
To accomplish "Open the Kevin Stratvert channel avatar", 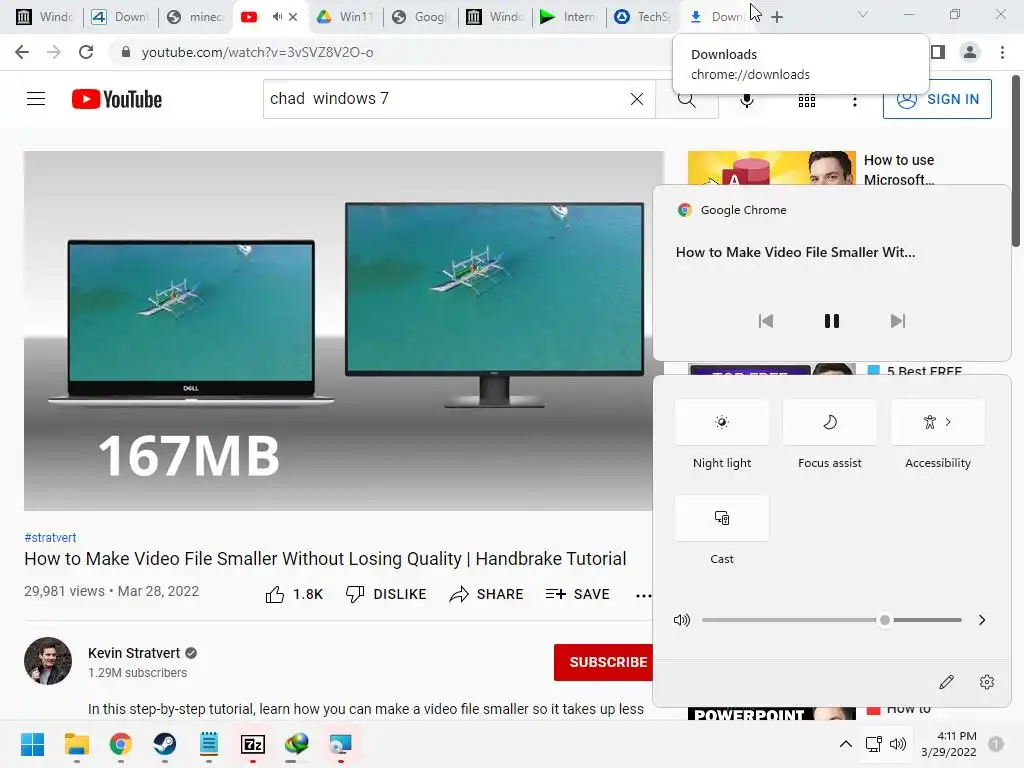I will coord(48,661).
